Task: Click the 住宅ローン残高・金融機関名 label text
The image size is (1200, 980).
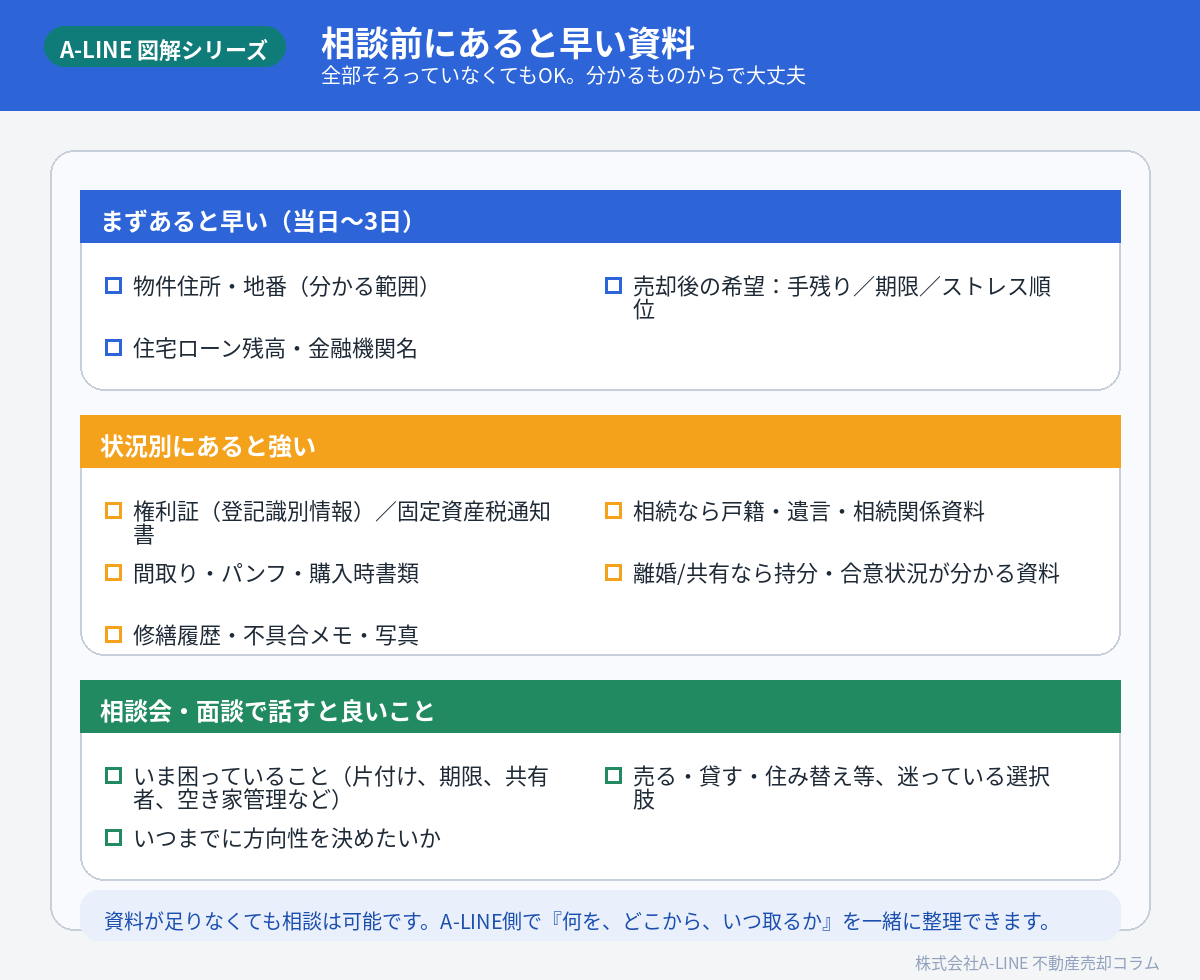Action: click(275, 349)
